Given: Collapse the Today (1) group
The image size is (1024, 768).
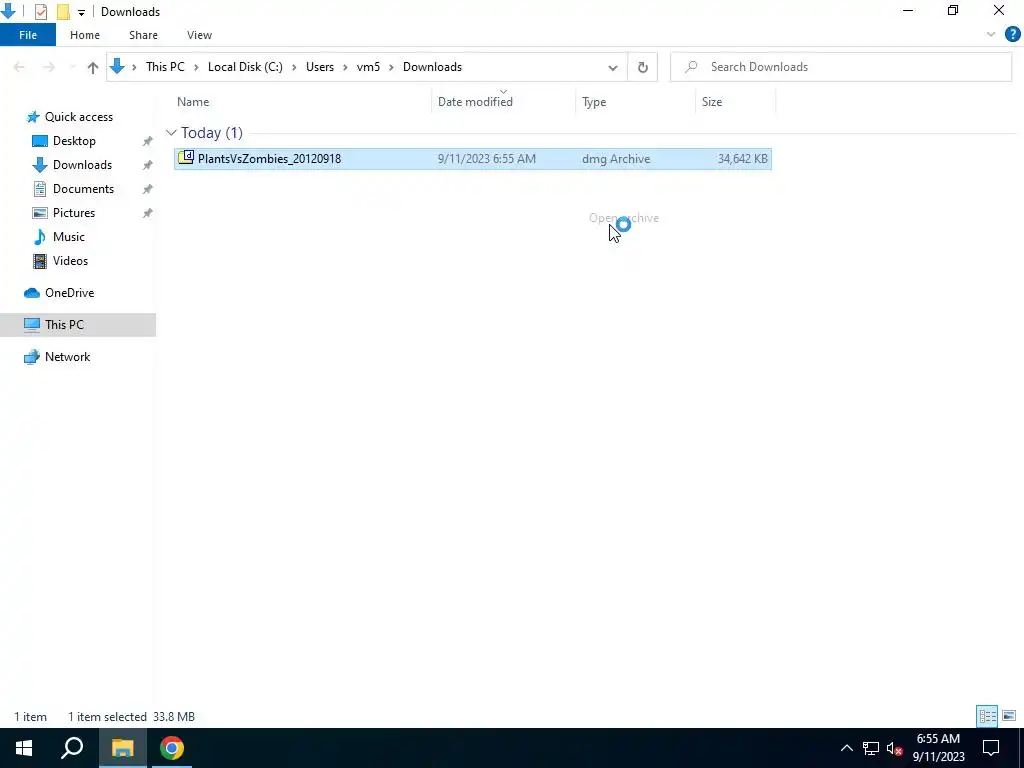Looking at the screenshot, I should pyautogui.click(x=171, y=133).
